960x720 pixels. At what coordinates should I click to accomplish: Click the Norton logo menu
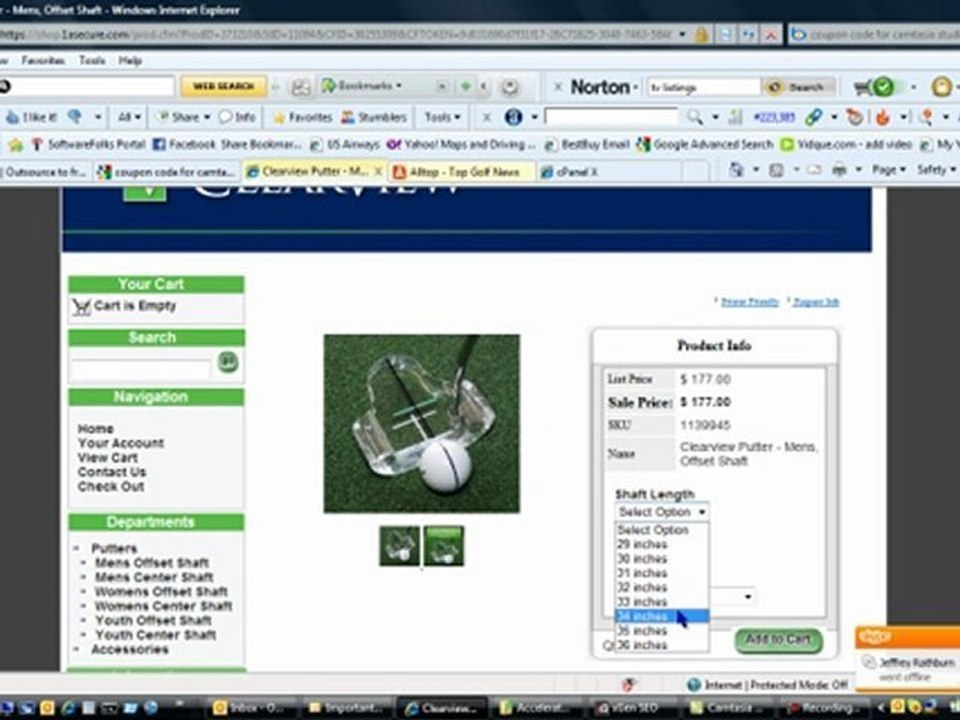604,87
